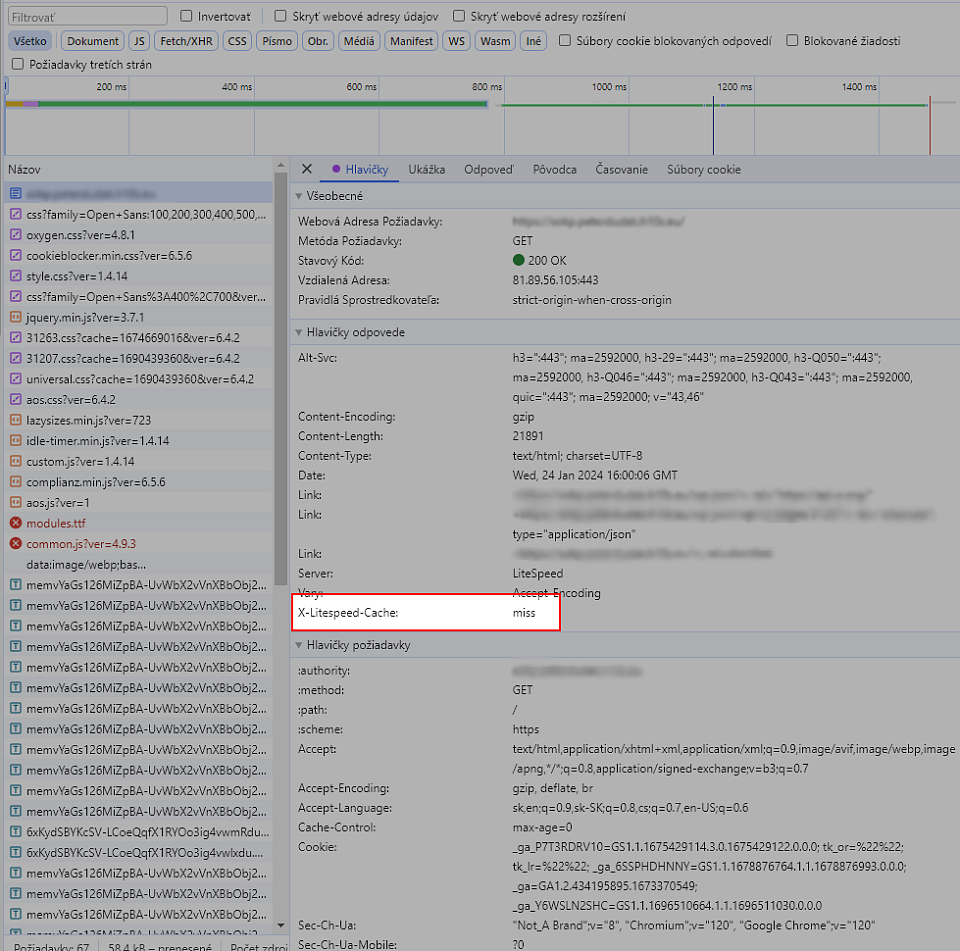
Task: Click the scroll up arrow of request list
Action: (x=280, y=165)
